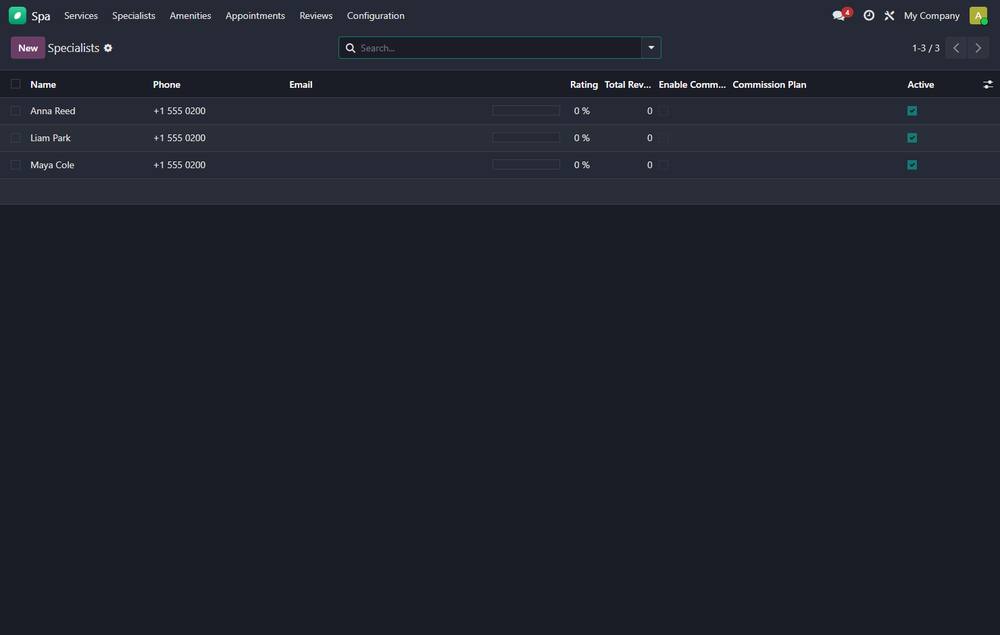Toggle Active checkbox for Maya Cole

[x=912, y=164]
